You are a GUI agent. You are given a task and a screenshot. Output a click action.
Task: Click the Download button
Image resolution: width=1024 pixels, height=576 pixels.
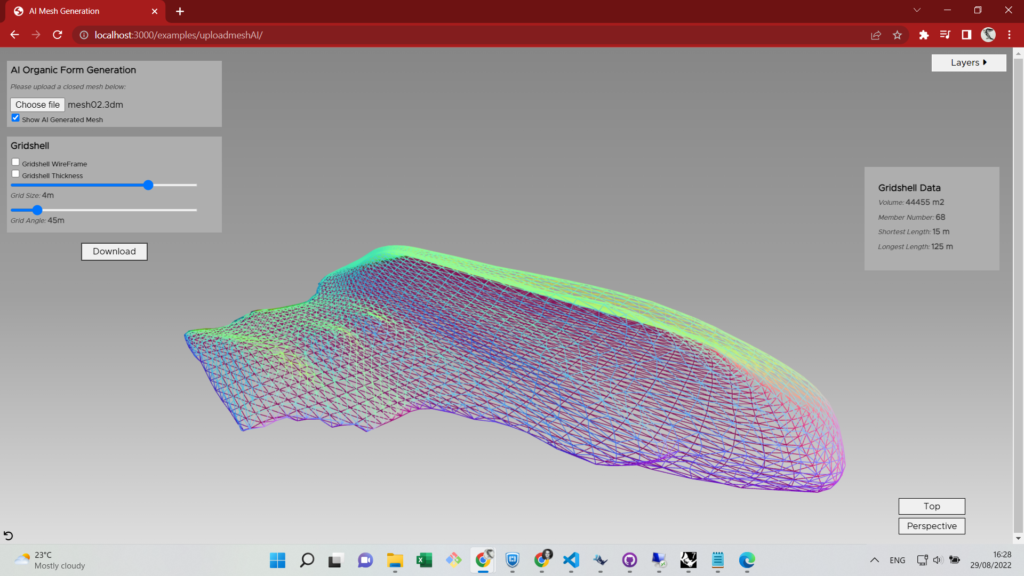(114, 252)
